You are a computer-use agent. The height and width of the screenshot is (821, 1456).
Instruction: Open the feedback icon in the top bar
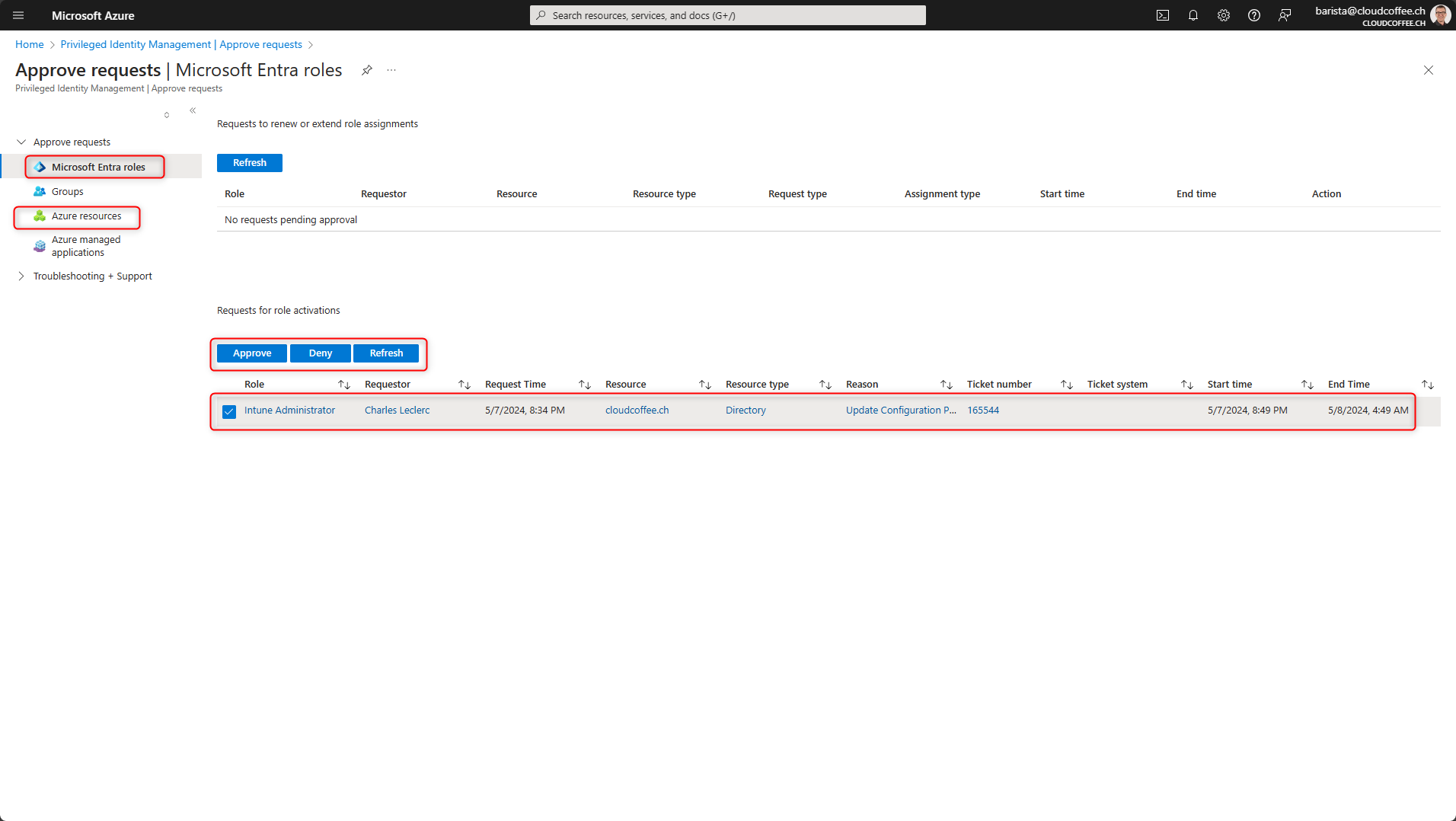[x=1285, y=15]
